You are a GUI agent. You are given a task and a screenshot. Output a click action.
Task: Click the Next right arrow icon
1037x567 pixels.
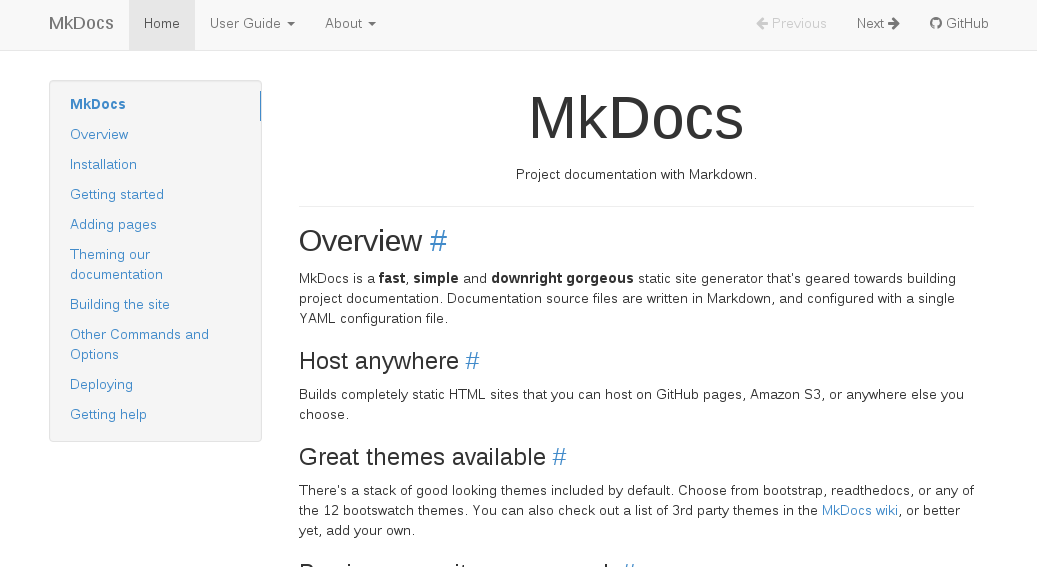(893, 24)
